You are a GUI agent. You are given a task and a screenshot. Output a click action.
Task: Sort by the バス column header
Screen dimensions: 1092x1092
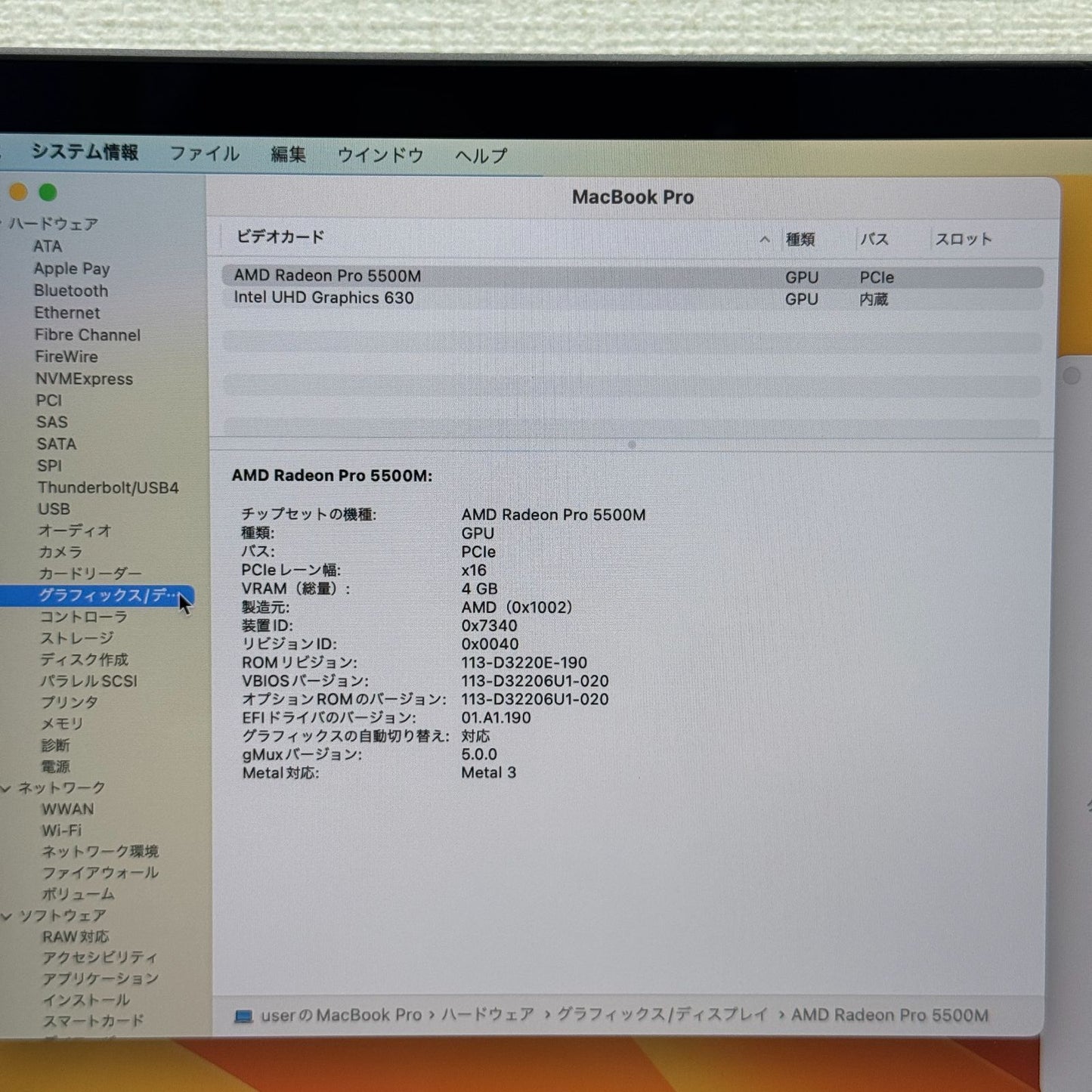pyautogui.click(x=874, y=240)
